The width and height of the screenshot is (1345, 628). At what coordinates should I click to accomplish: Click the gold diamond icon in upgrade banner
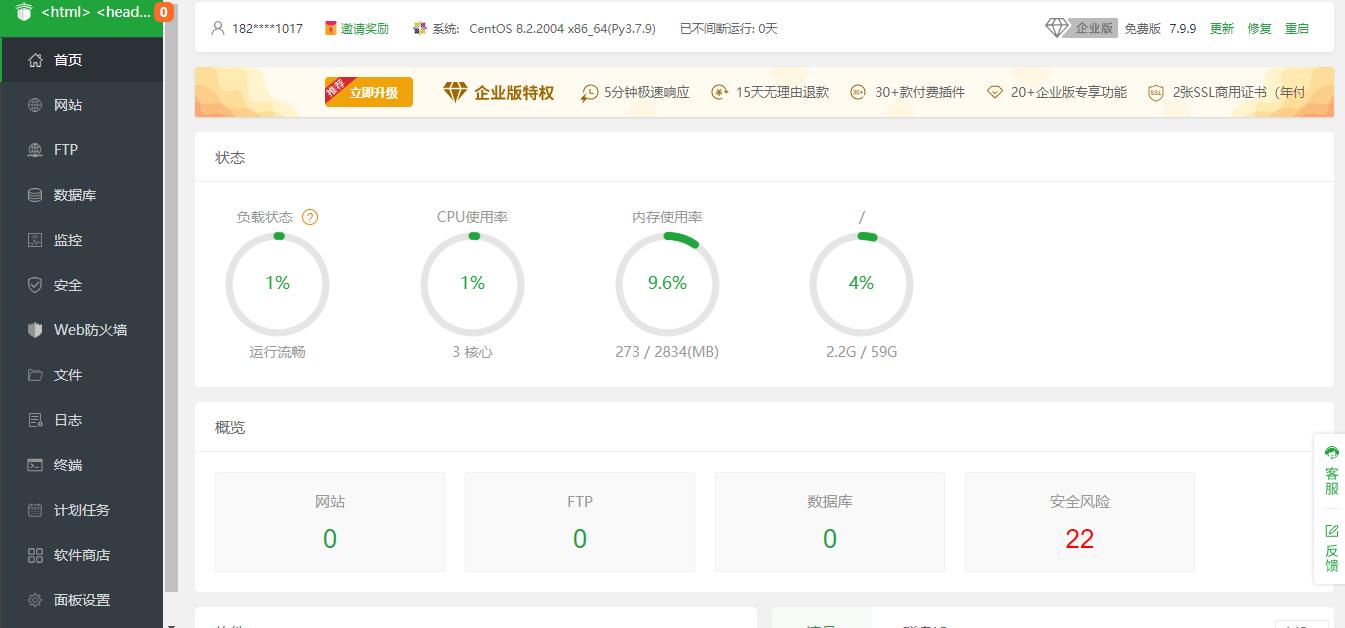[455, 92]
